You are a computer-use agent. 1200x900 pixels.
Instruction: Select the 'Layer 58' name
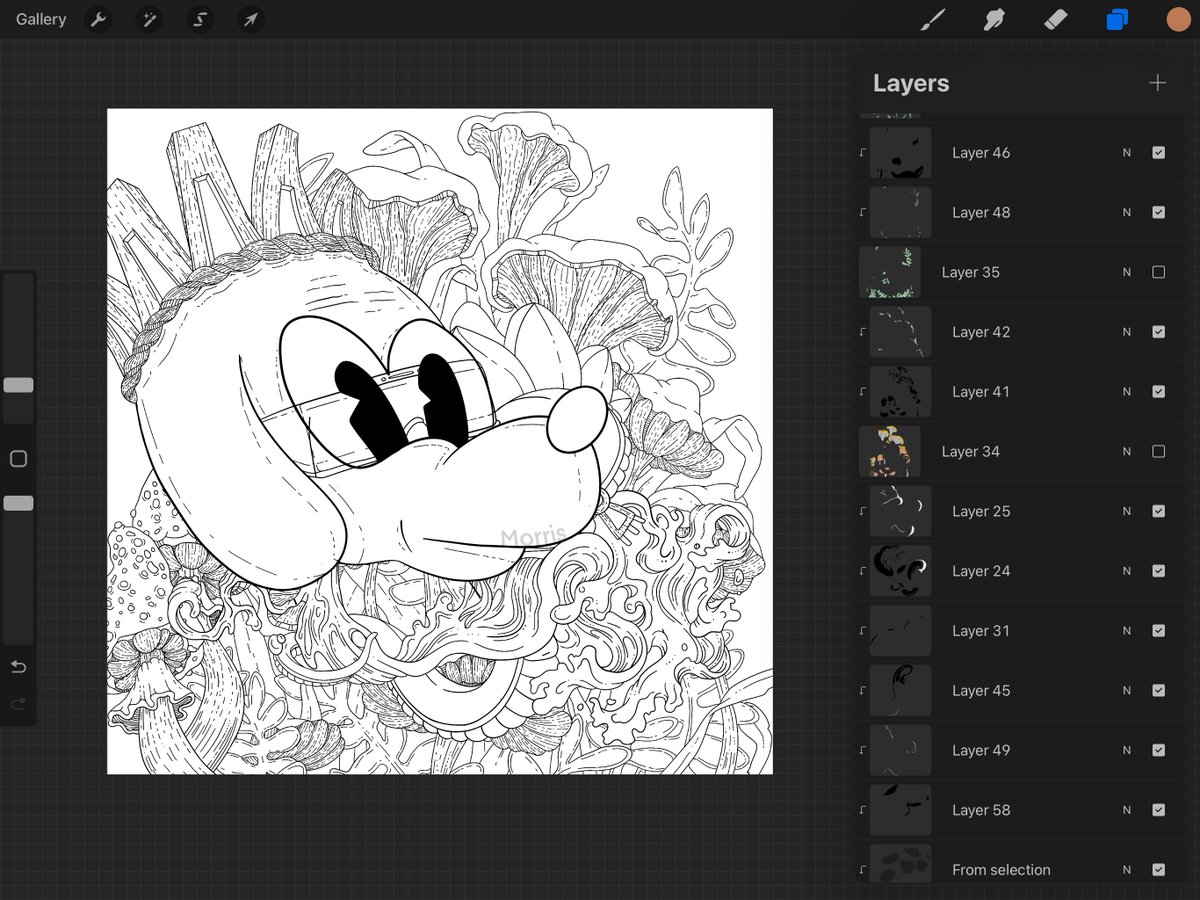click(x=981, y=810)
